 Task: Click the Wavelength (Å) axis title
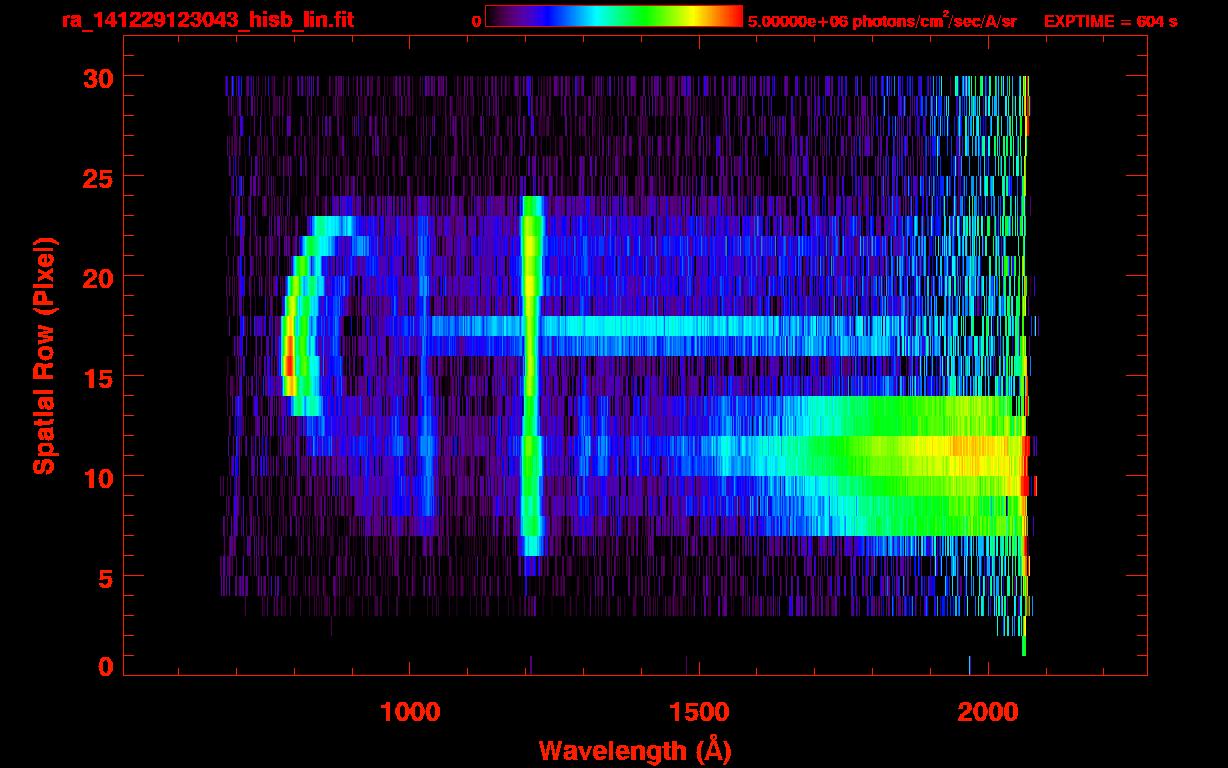pos(635,749)
